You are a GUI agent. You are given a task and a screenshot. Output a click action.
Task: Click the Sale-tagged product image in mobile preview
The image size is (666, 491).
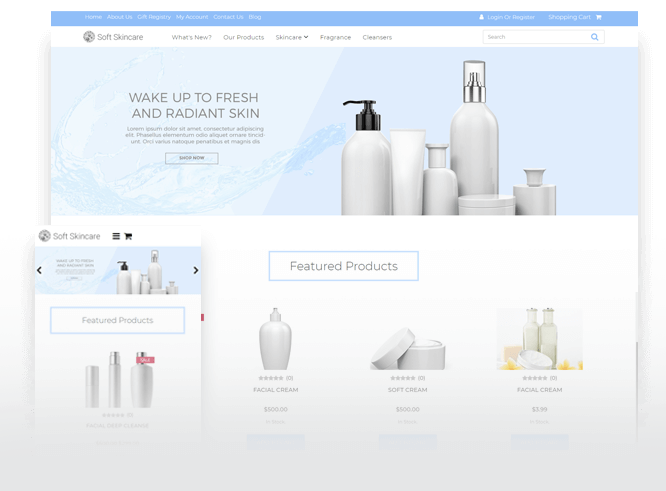[141, 378]
